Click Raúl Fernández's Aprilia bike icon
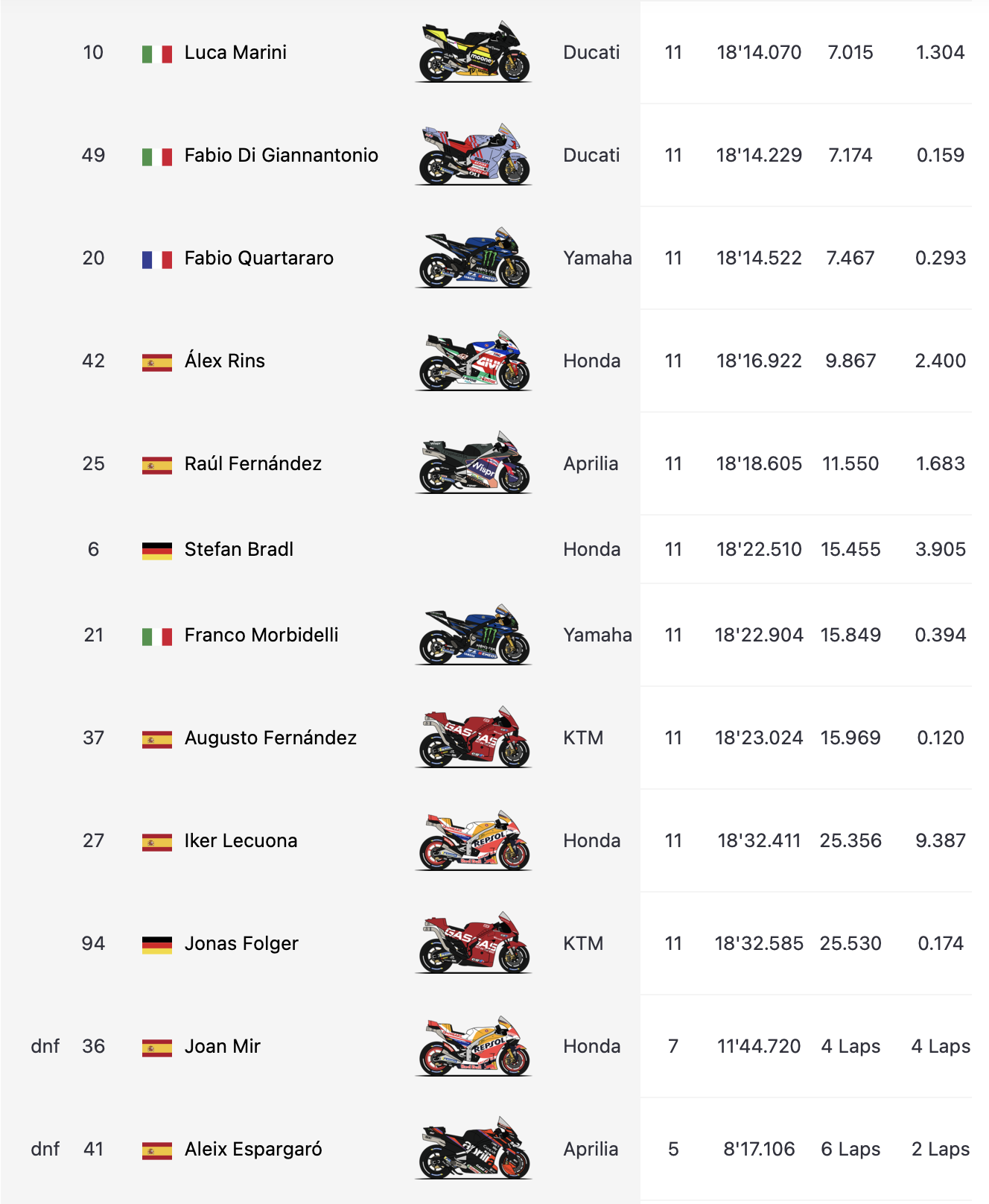989x1204 pixels. coord(474,463)
